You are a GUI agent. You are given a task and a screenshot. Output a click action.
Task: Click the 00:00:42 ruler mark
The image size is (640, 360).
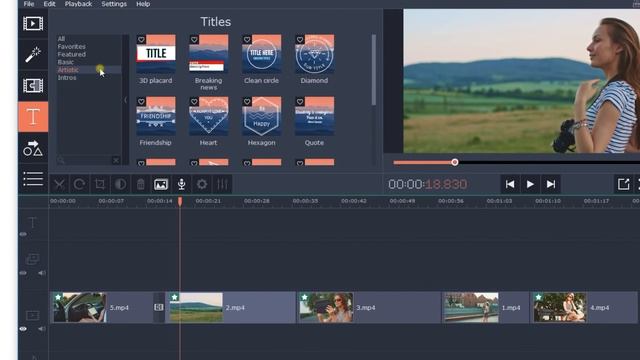(353, 201)
